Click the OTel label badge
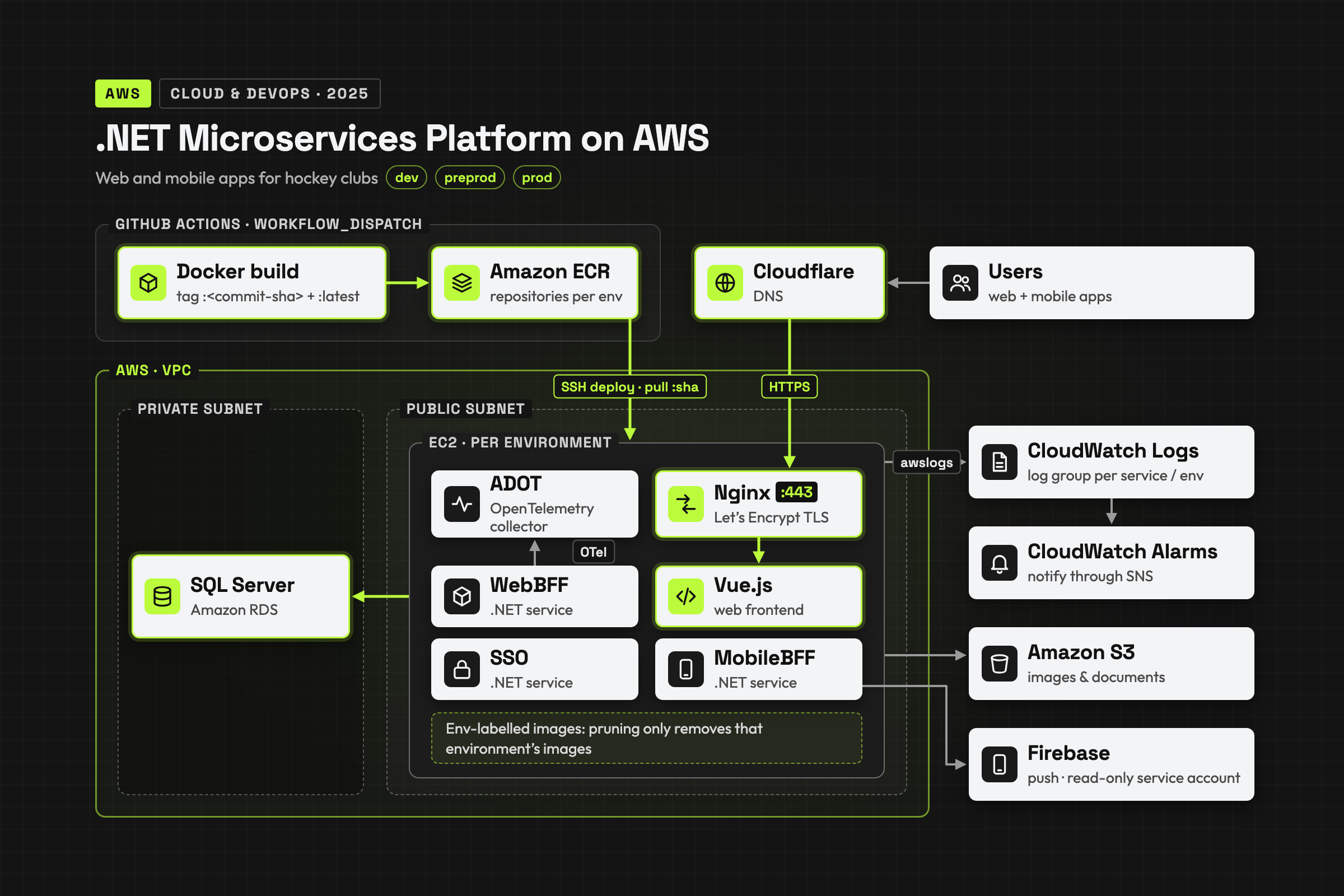1344x896 pixels. (x=593, y=552)
